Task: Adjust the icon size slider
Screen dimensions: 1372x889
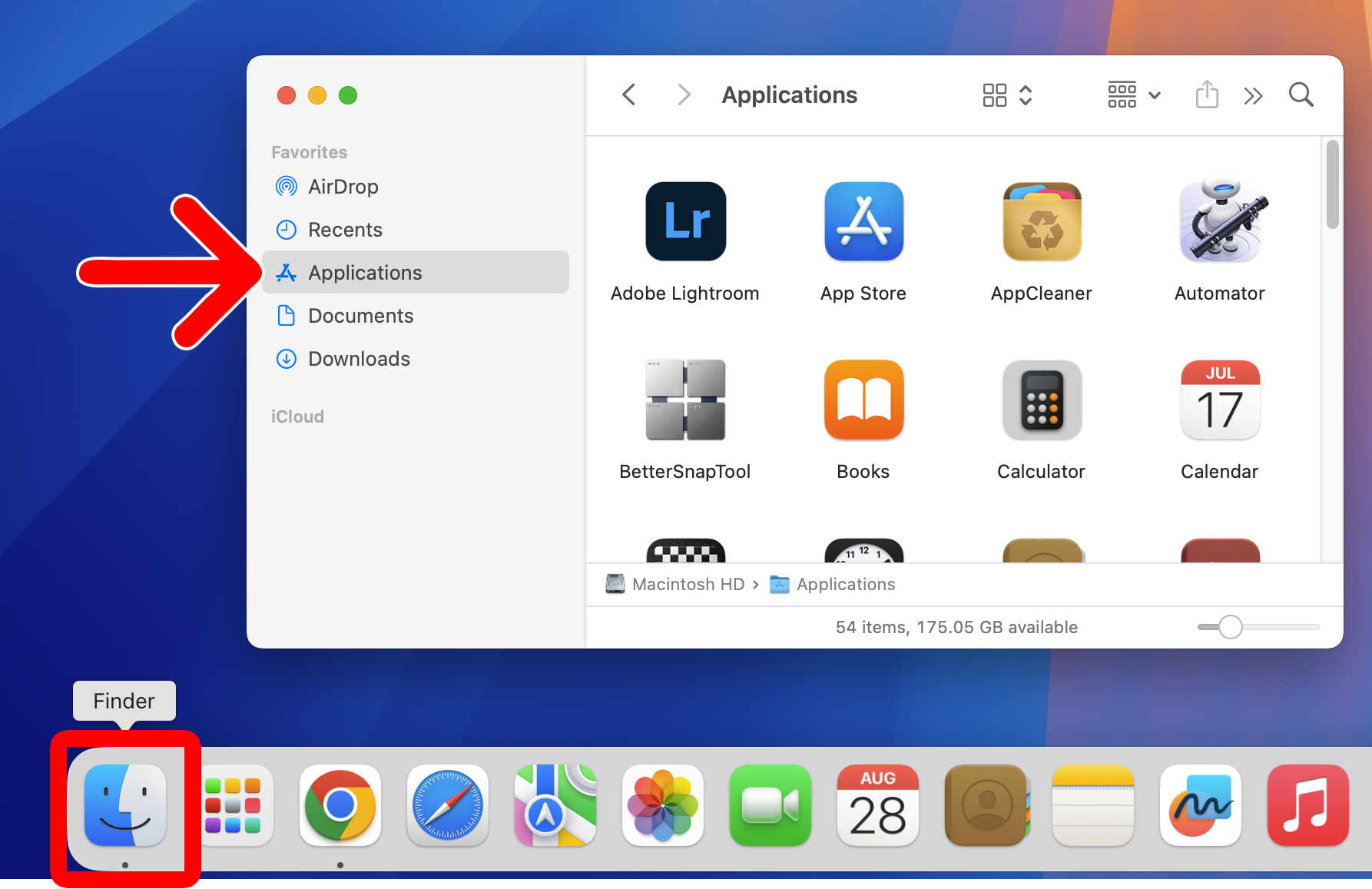Action: click(1231, 627)
